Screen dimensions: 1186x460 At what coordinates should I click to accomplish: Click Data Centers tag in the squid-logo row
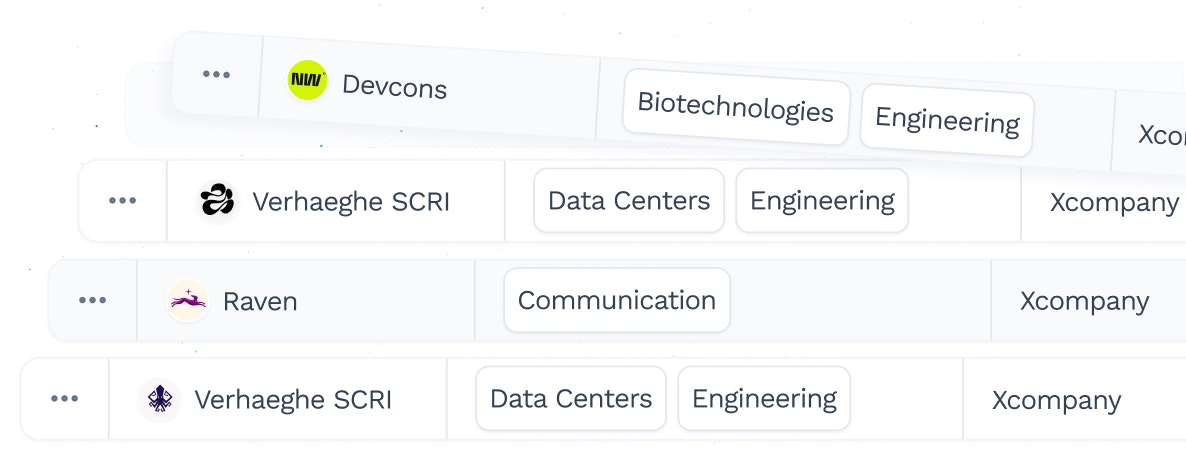[x=571, y=399]
